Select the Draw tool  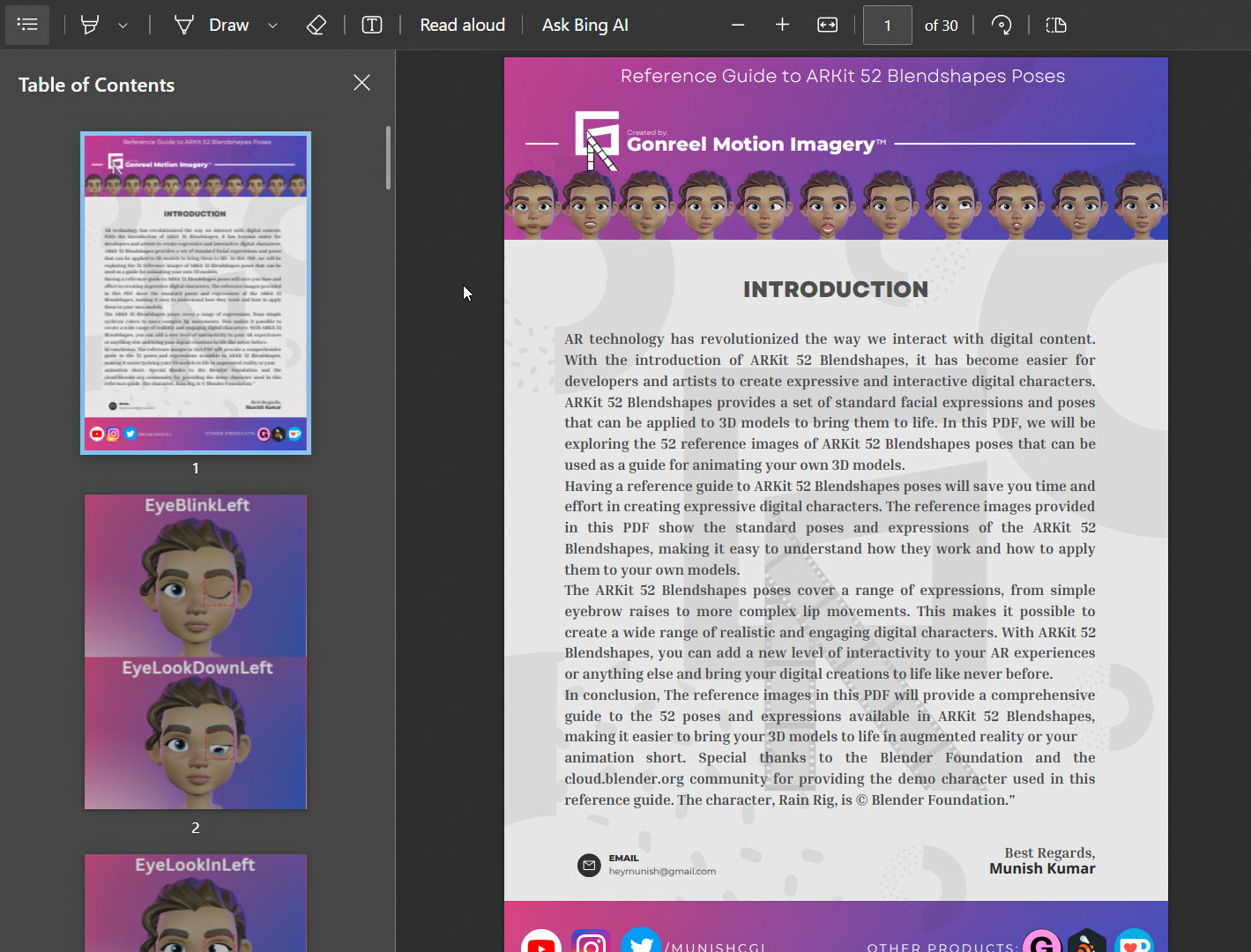212,25
